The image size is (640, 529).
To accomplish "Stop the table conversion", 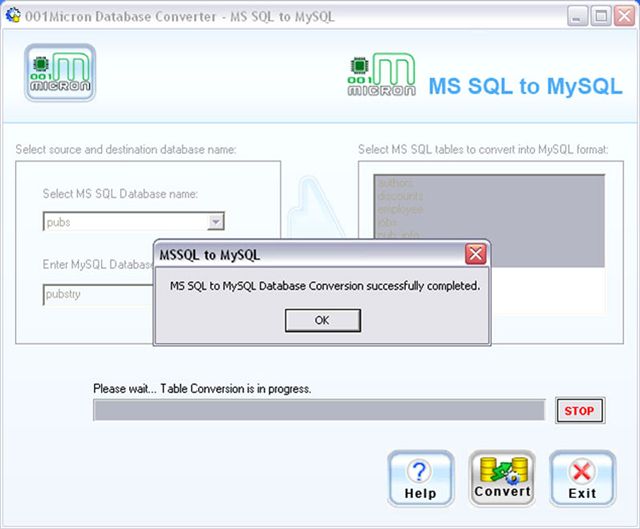I will (580, 410).
